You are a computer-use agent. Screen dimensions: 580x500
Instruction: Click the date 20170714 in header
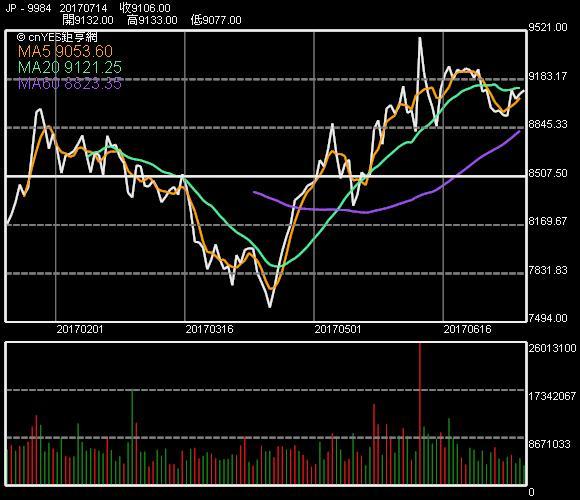(x=83, y=8)
